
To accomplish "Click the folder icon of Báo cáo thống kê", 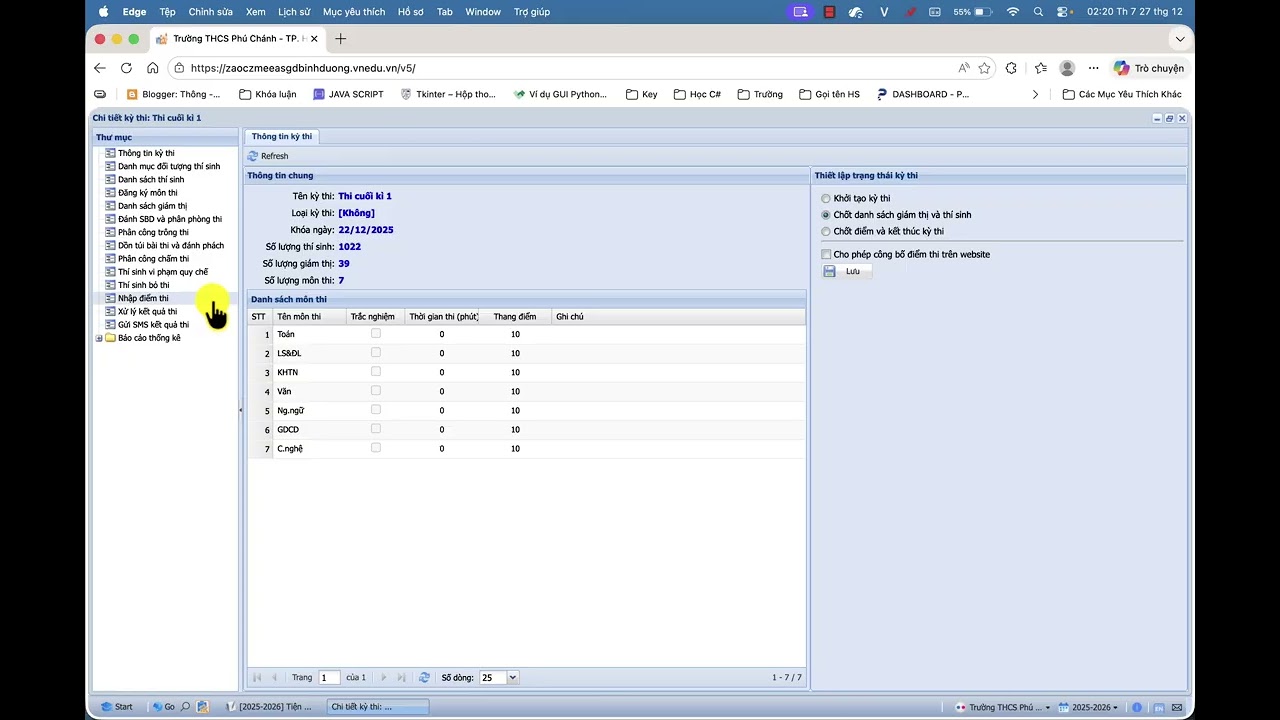I will 110,338.
